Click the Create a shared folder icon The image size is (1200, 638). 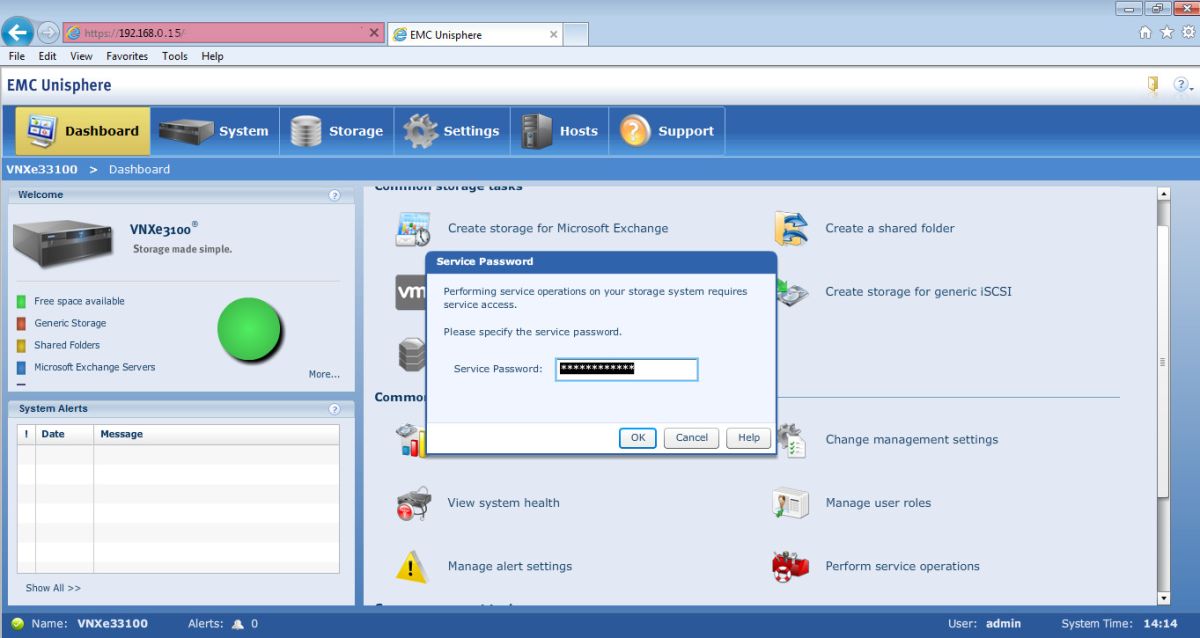790,228
